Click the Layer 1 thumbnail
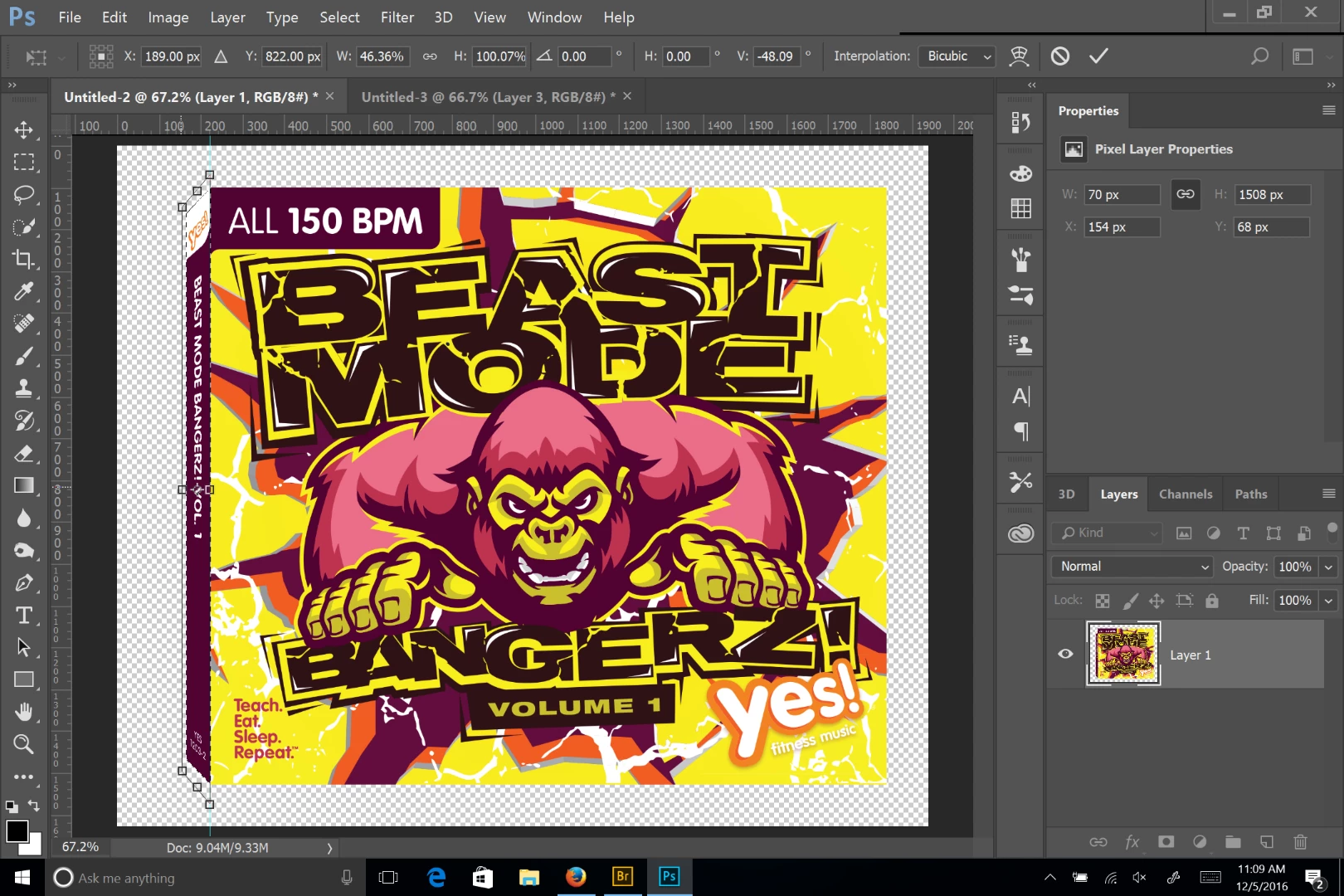 tap(1123, 654)
